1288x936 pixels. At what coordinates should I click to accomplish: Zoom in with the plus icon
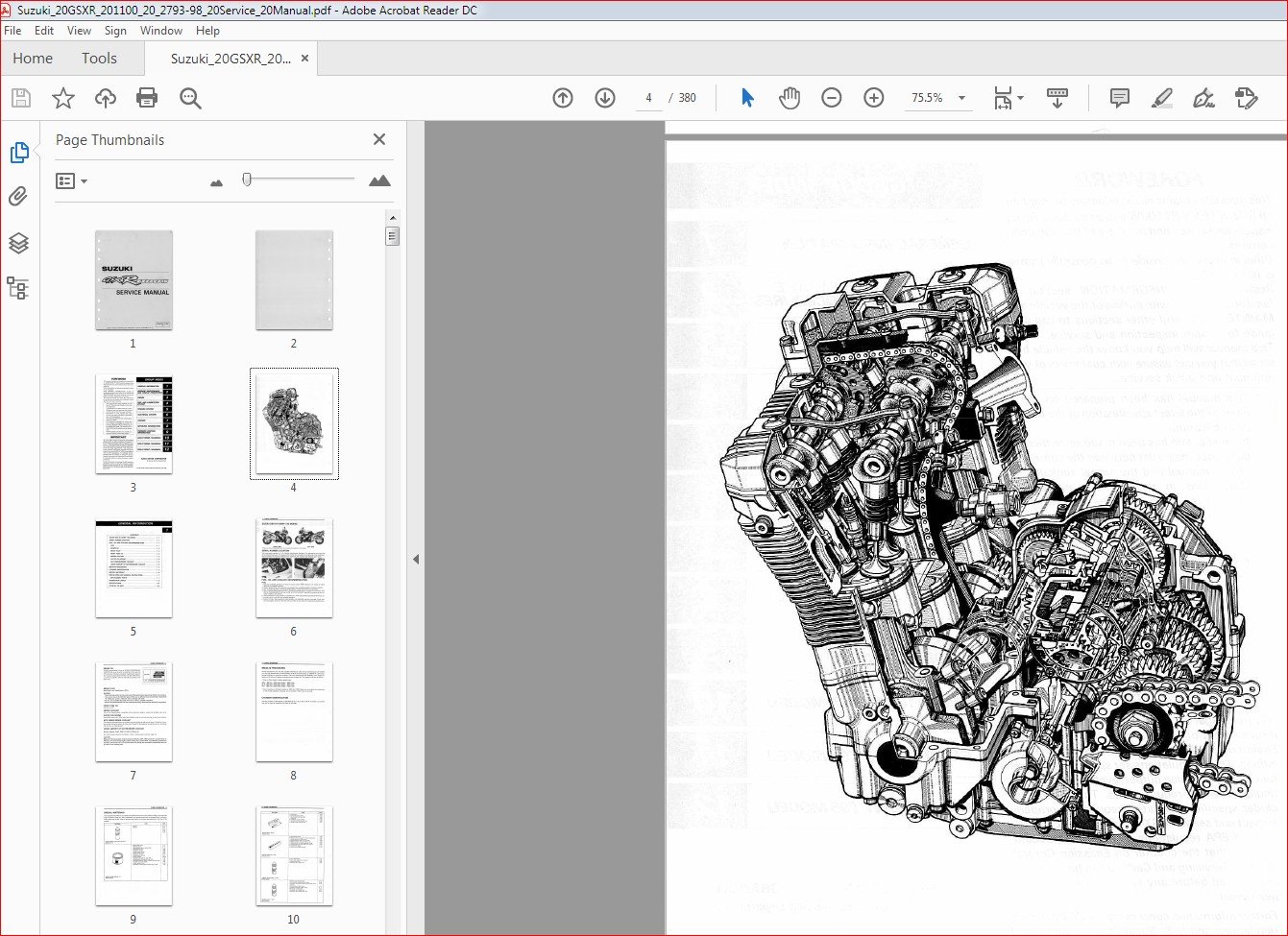[874, 98]
